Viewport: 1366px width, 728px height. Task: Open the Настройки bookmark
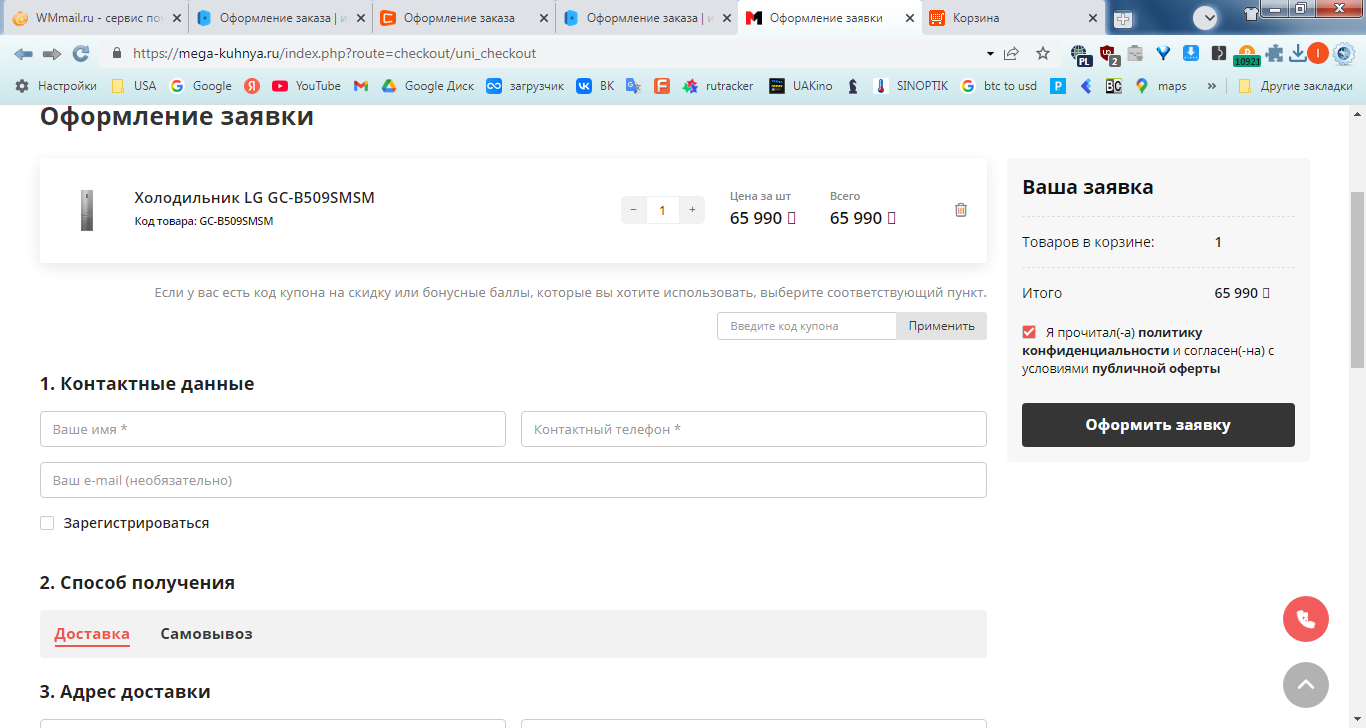coord(56,86)
